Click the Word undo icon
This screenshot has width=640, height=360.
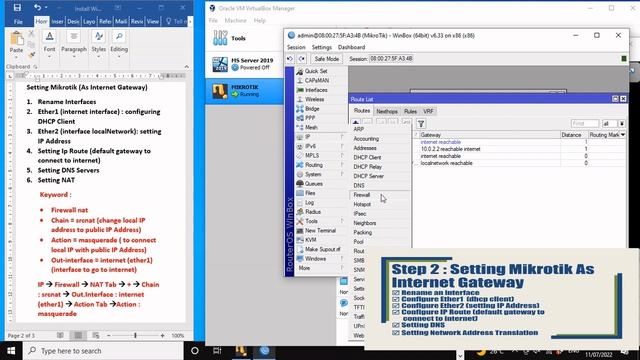tap(37, 8)
